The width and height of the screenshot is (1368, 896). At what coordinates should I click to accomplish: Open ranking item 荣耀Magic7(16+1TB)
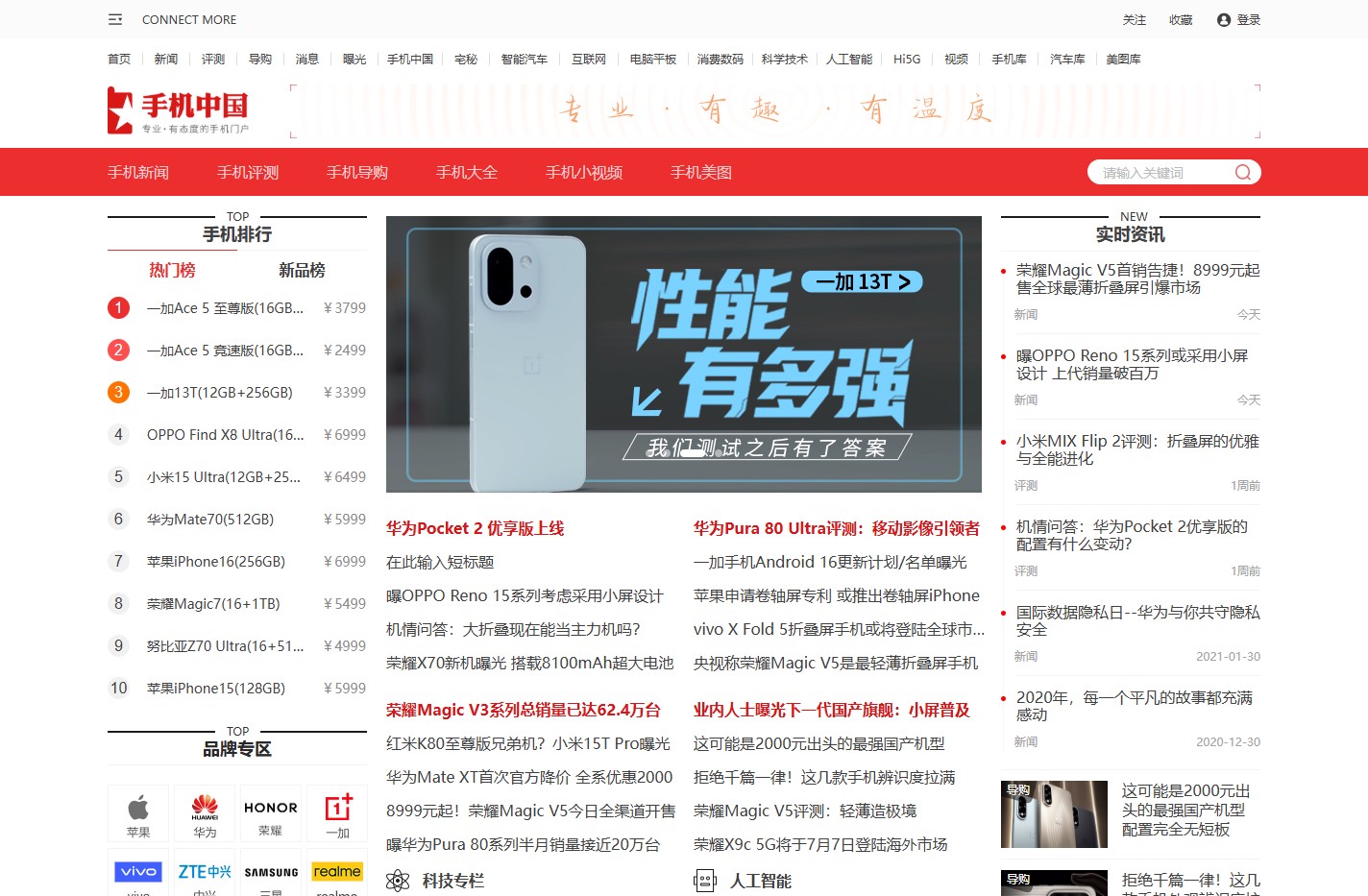[213, 604]
